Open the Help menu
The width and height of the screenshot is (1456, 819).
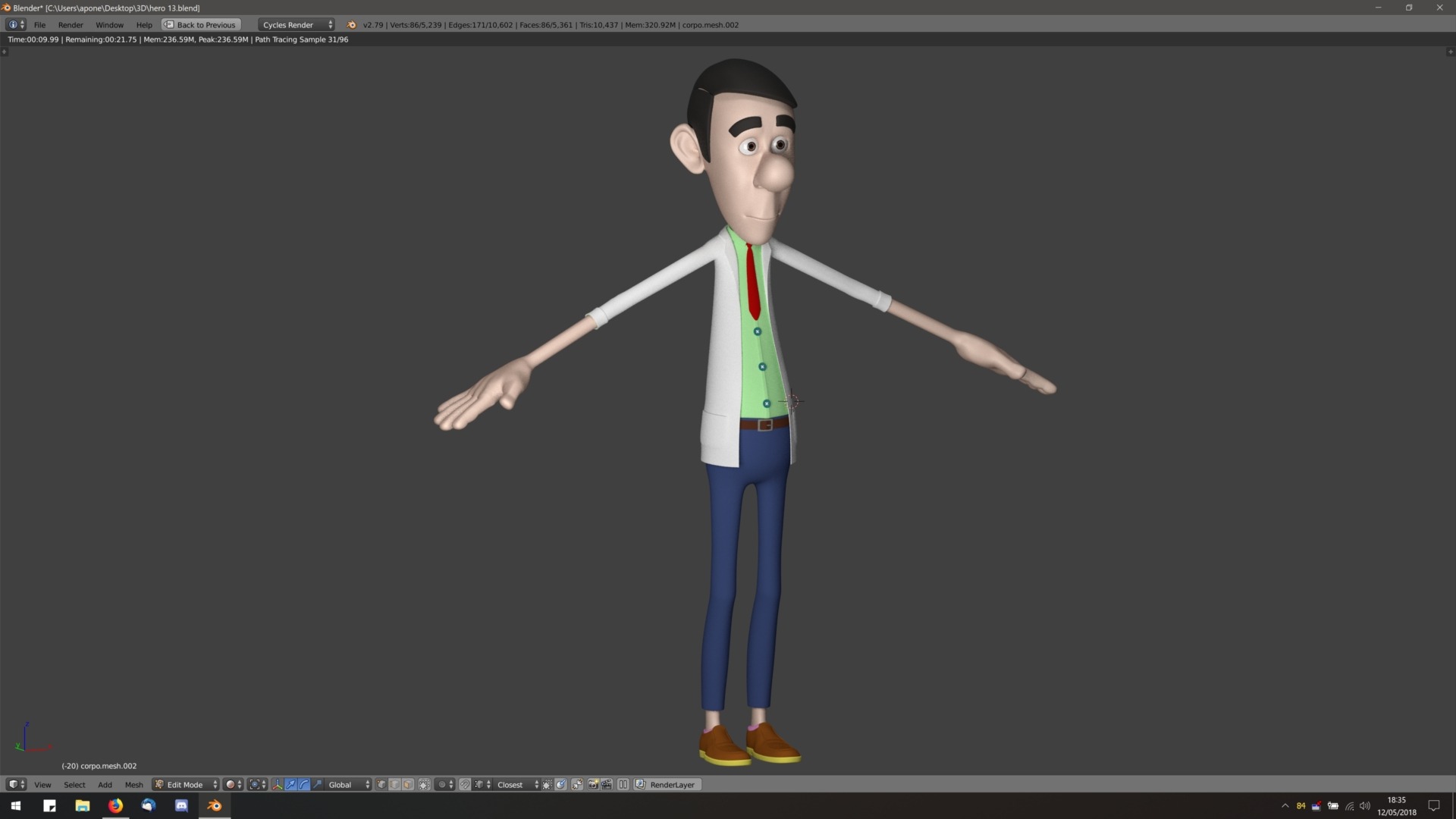click(144, 25)
